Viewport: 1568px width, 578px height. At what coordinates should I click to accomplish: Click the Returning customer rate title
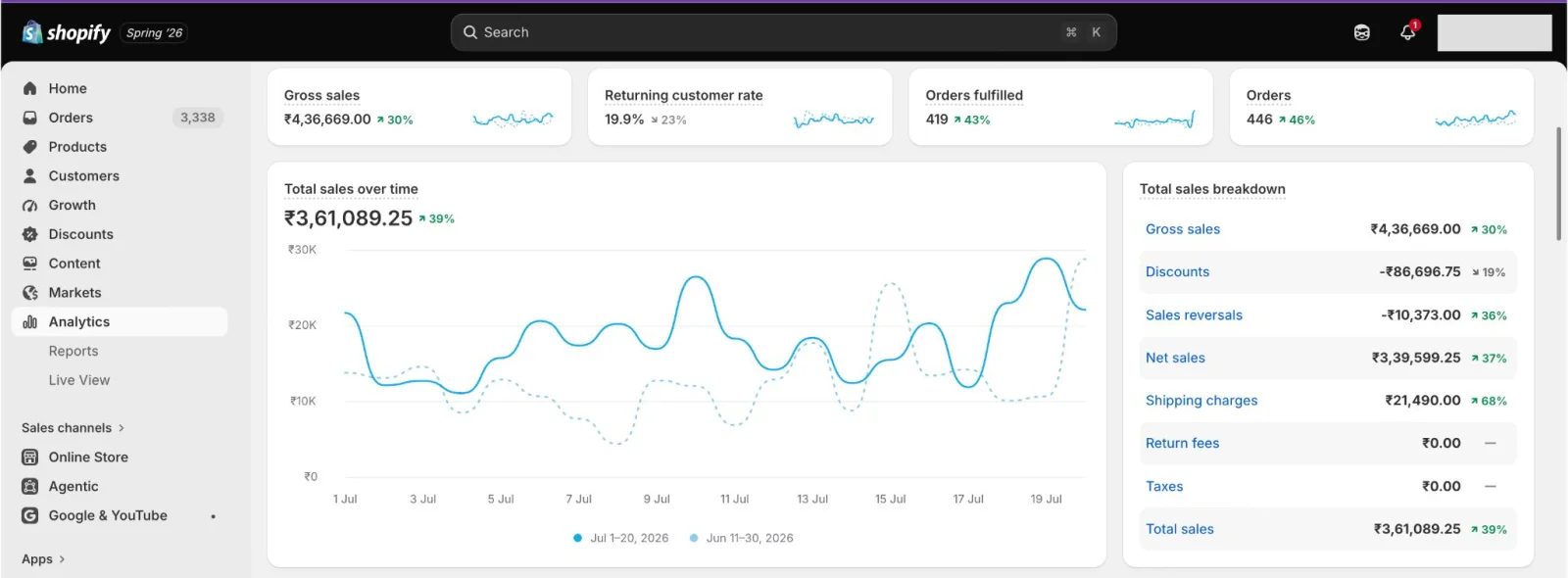[x=683, y=95]
